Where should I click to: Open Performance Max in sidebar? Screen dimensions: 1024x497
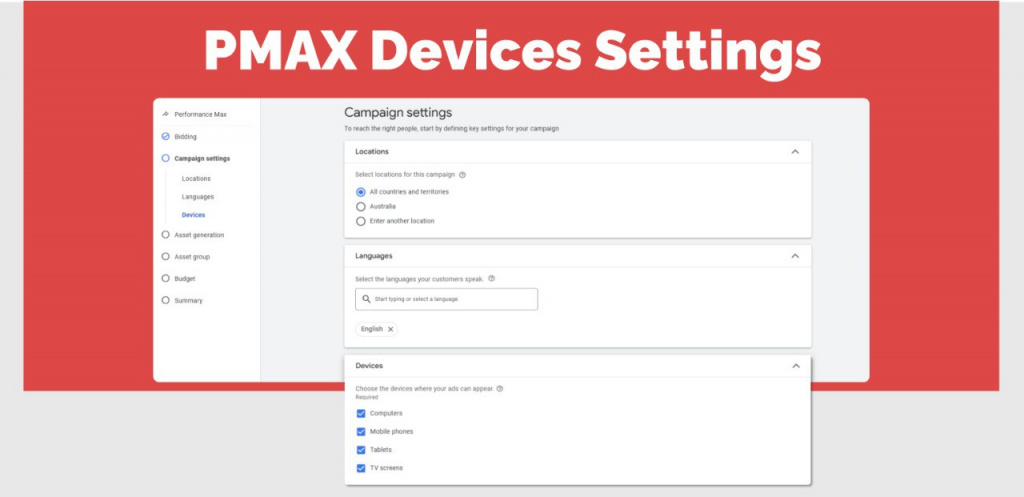click(200, 114)
